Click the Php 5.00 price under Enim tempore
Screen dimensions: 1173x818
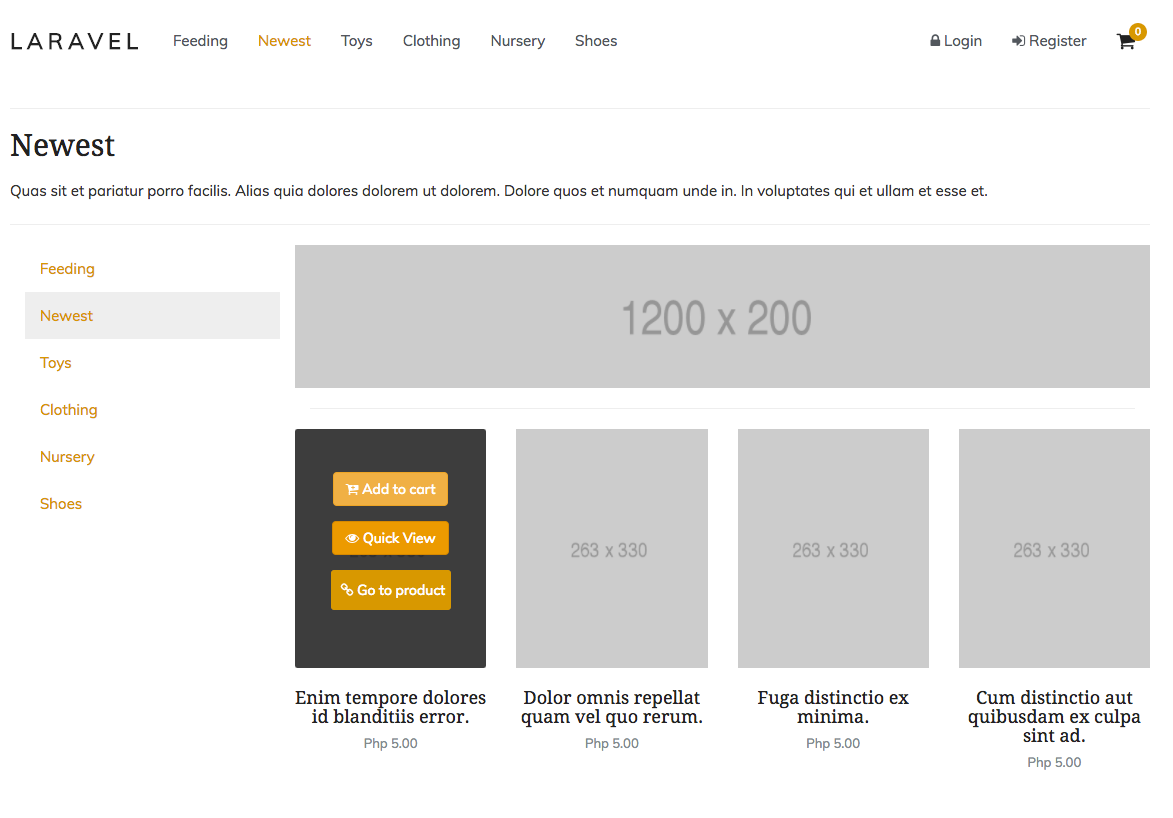click(x=391, y=744)
